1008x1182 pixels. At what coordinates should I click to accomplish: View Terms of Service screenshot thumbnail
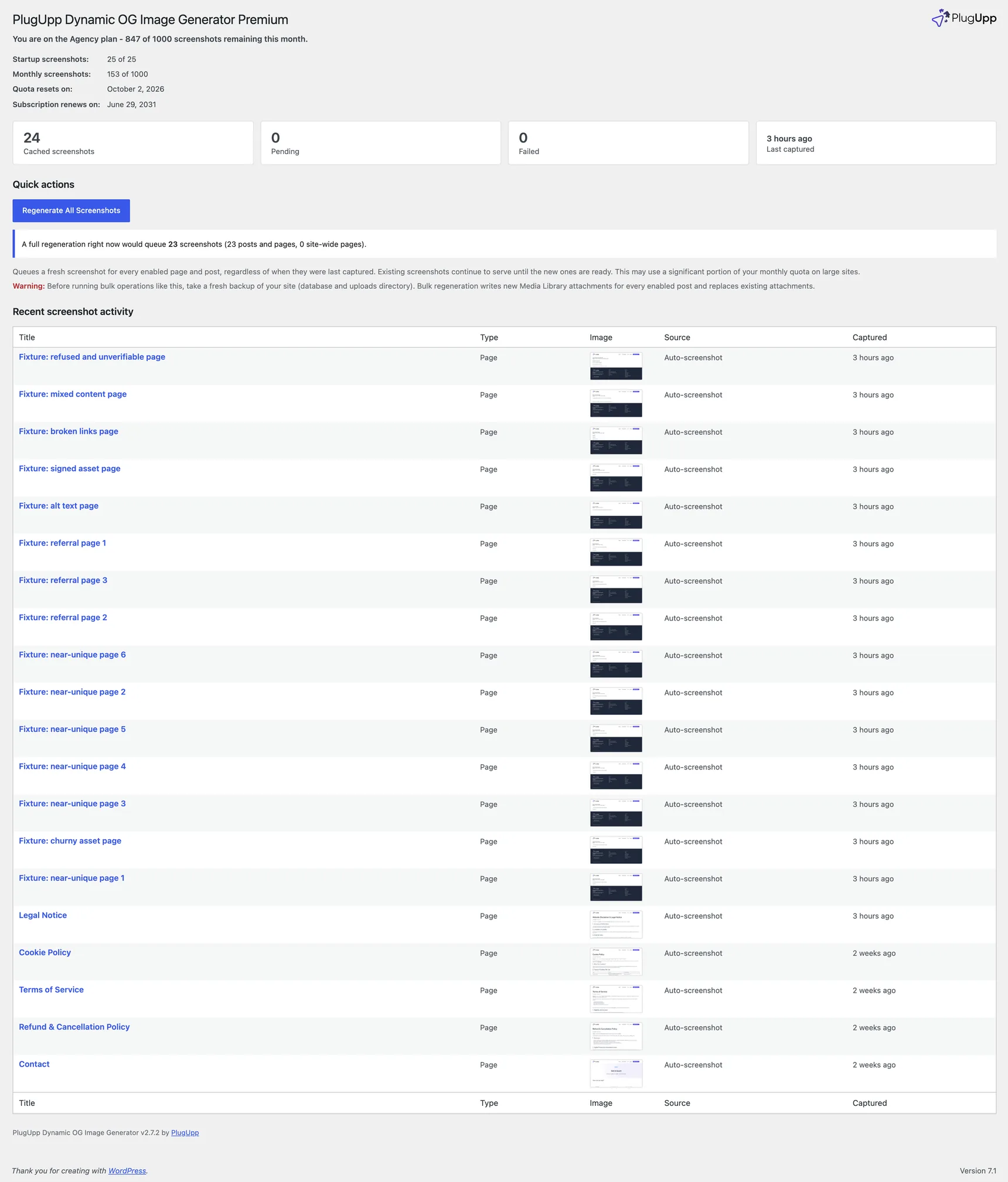pos(616,999)
